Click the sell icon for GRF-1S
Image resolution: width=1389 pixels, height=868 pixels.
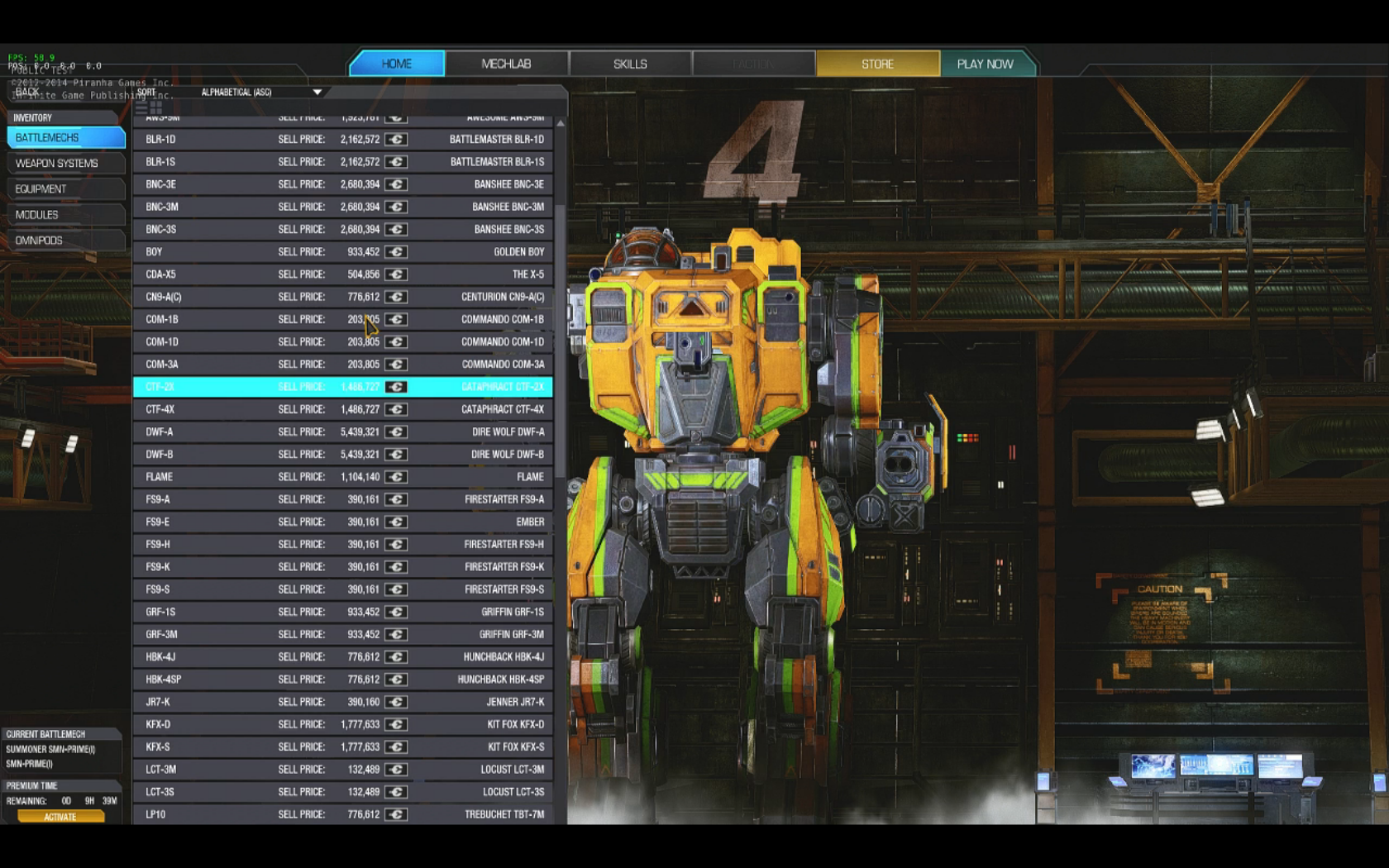396,612
